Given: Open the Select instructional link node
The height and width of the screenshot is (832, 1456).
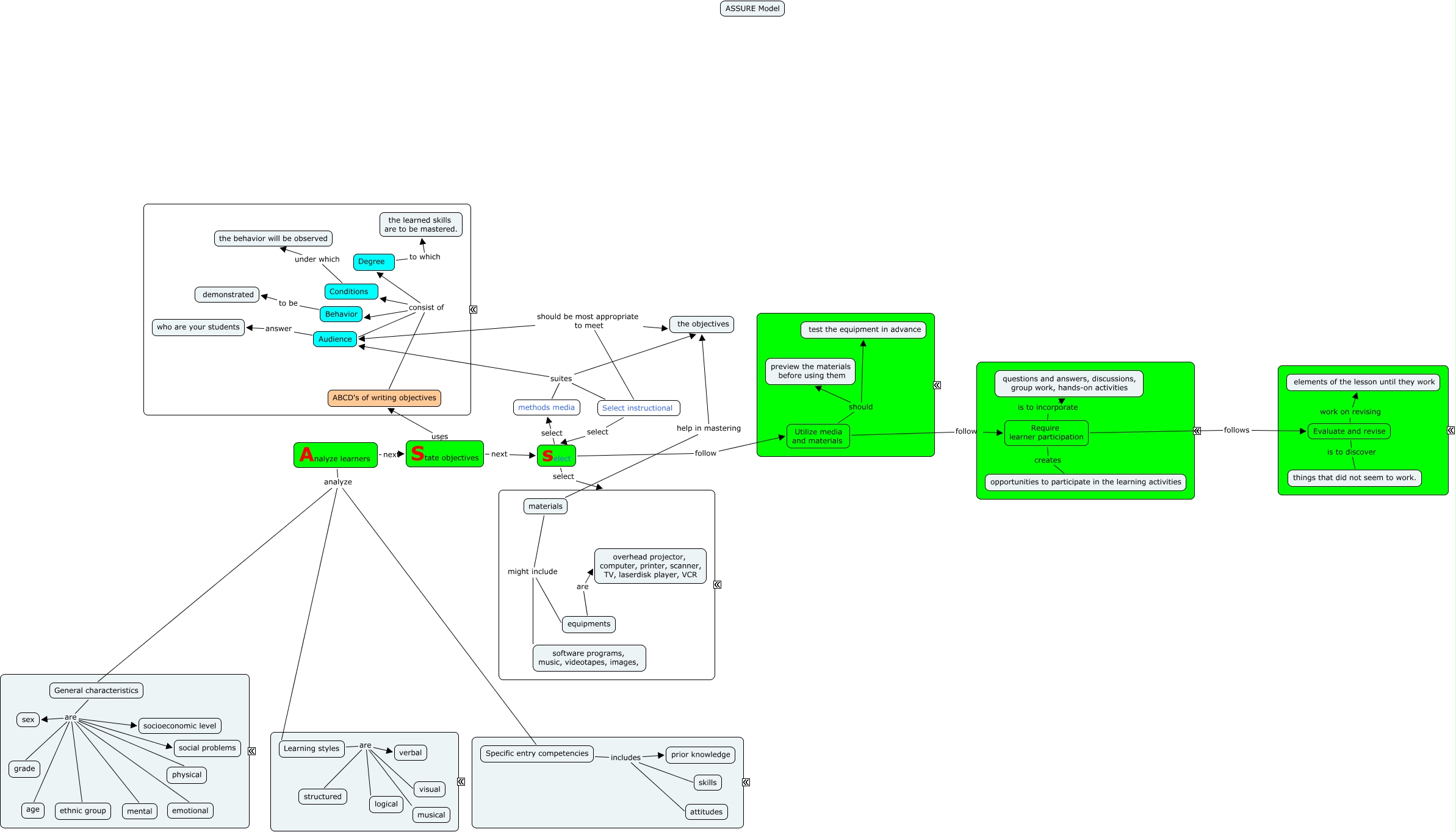Looking at the screenshot, I should 638,408.
